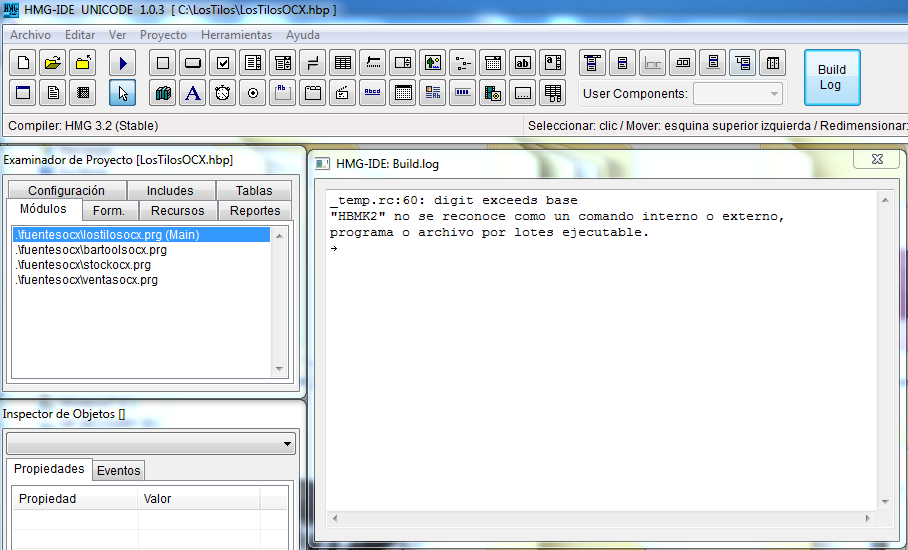
Task: Select the RadioGroup control tool
Action: (x=253, y=93)
